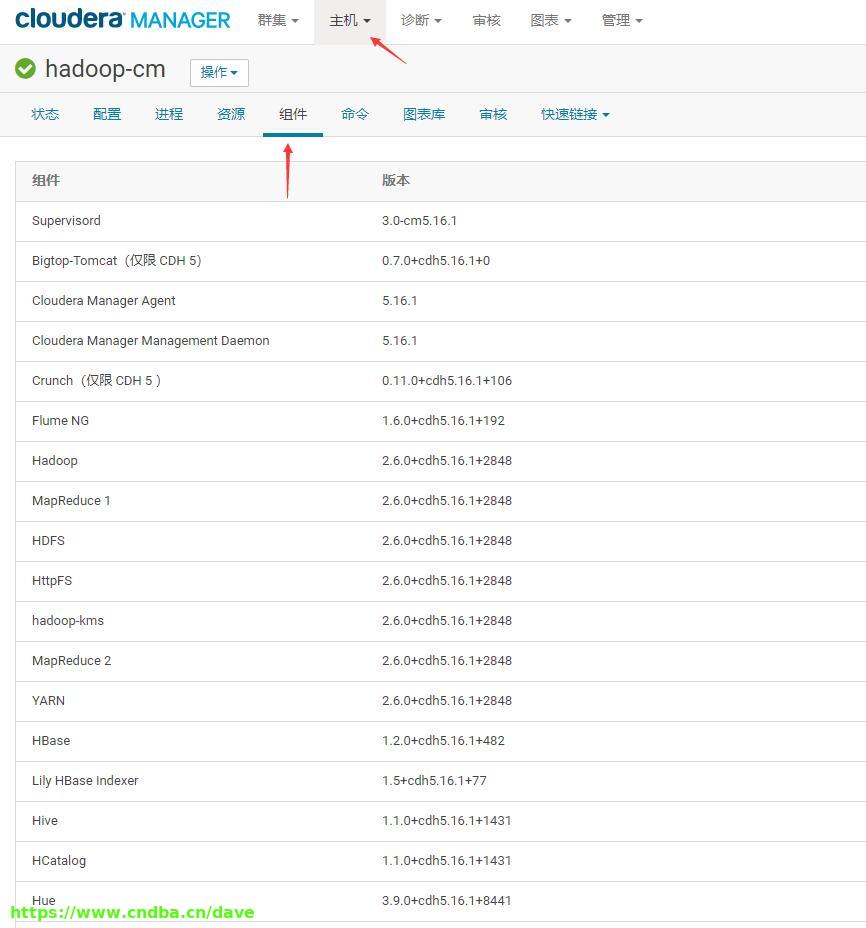The image size is (866, 928).
Task: Click the Crunch component name
Action: click(96, 381)
